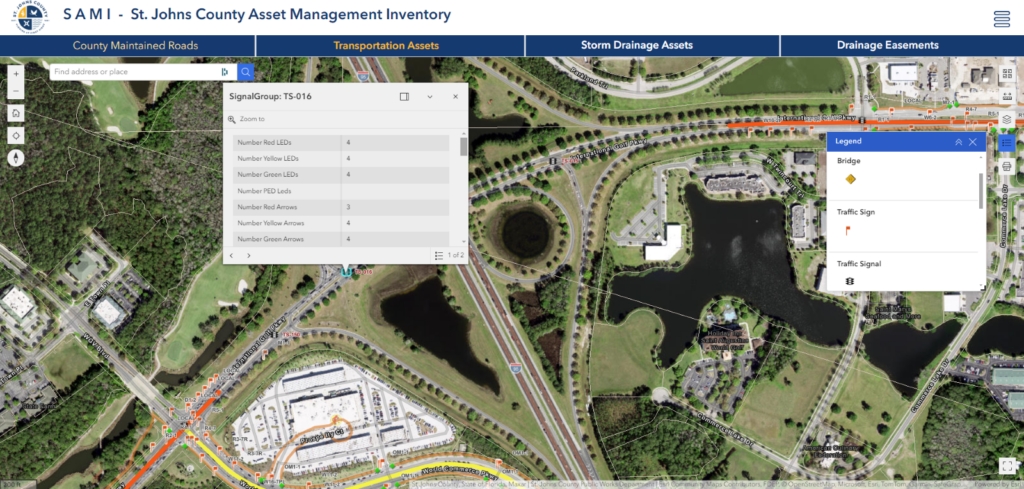The width and height of the screenshot is (1024, 489).
Task: Open the print widget
Action: [1006, 166]
